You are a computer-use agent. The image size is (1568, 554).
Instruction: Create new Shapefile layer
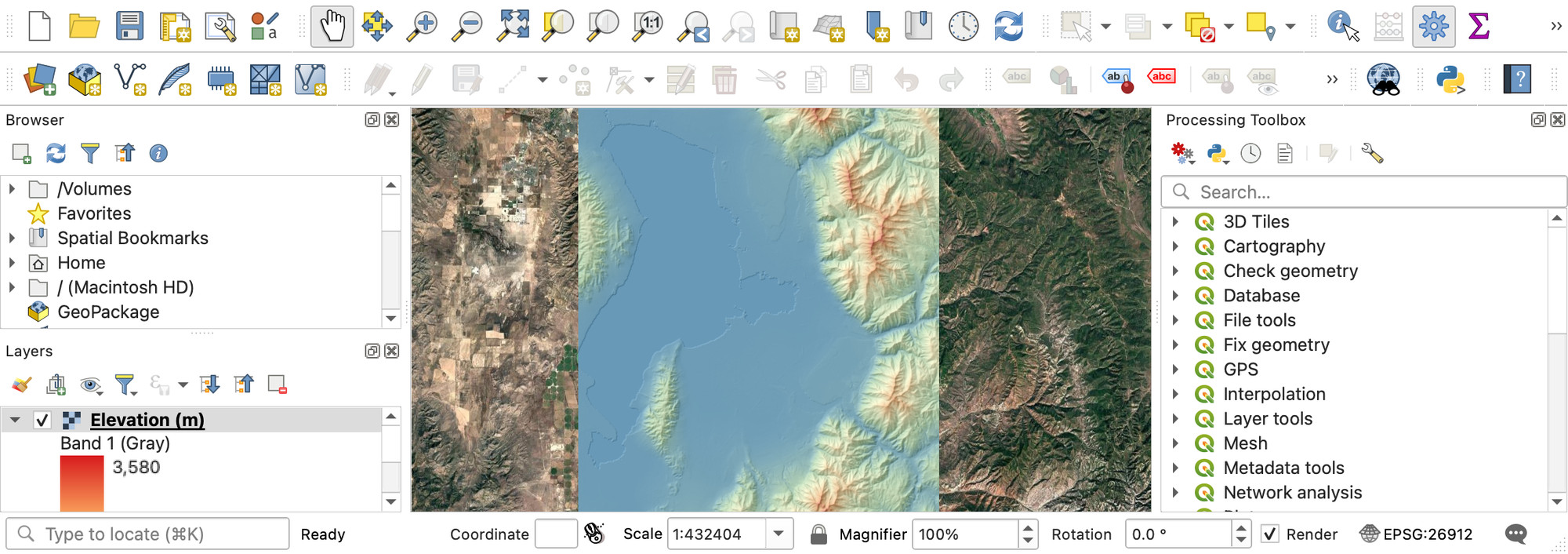point(130,79)
